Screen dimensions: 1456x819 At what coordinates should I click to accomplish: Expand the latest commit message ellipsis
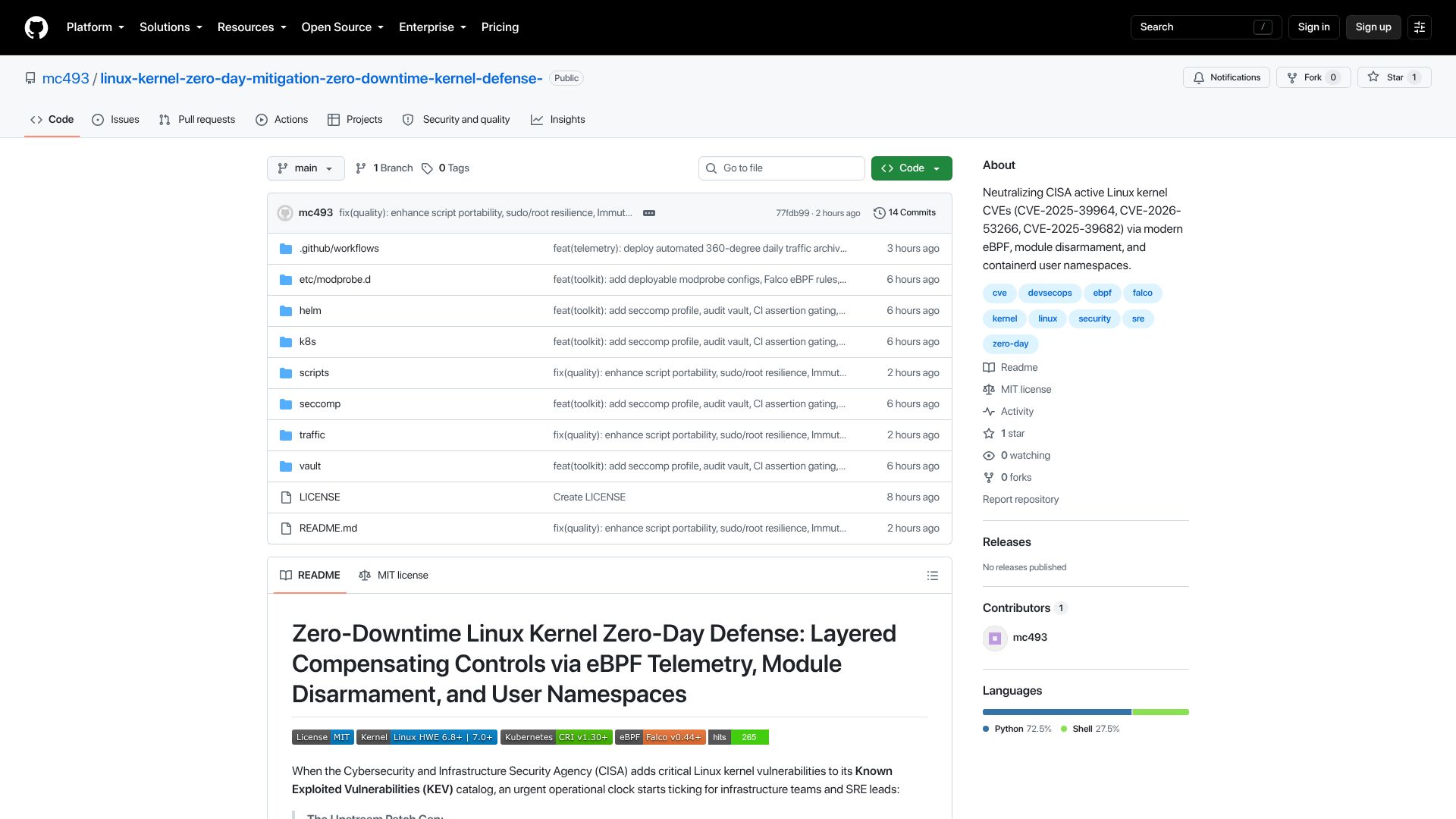649,213
